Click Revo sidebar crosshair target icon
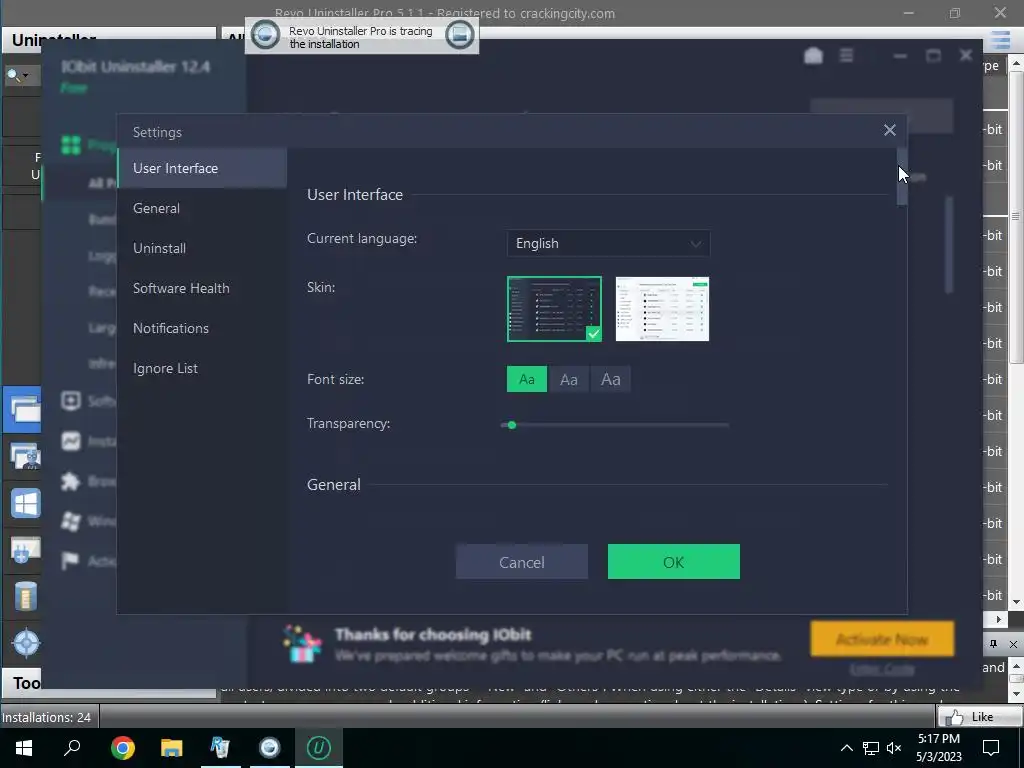 click(25, 643)
